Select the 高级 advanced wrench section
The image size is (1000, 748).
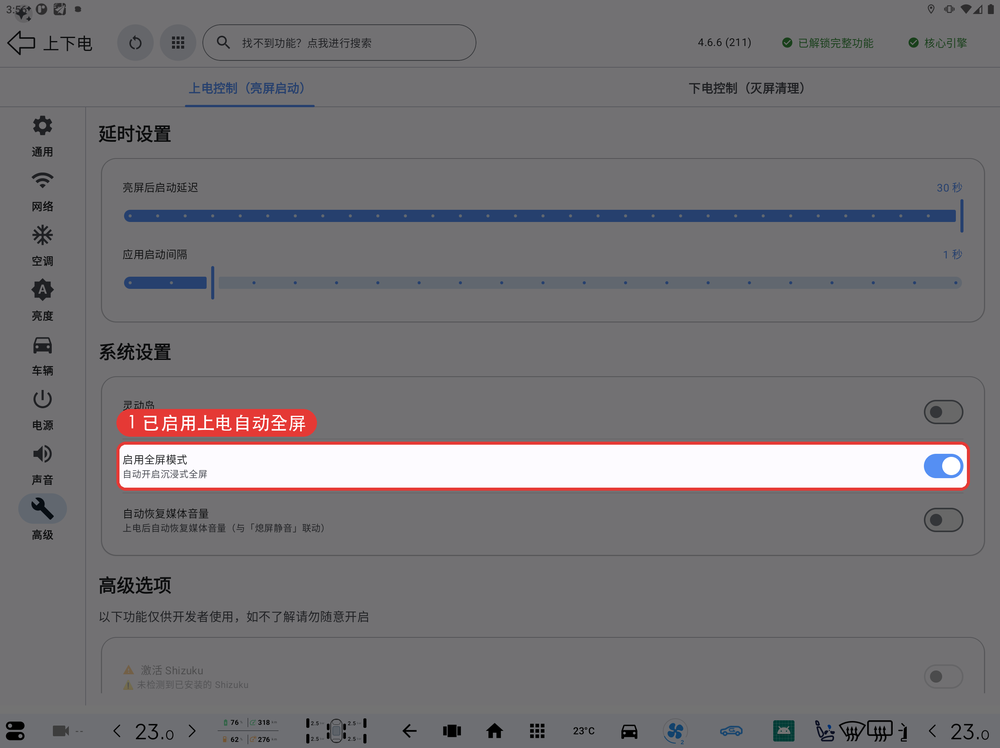[42, 518]
